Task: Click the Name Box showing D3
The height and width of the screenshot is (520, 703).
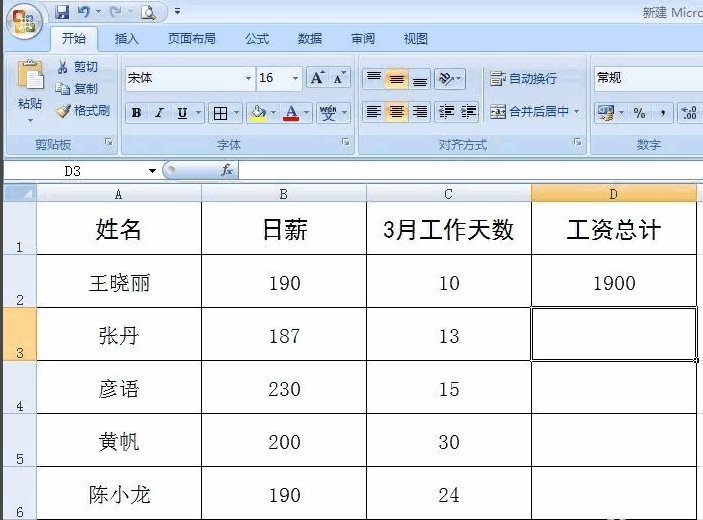Action: pyautogui.click(x=73, y=171)
